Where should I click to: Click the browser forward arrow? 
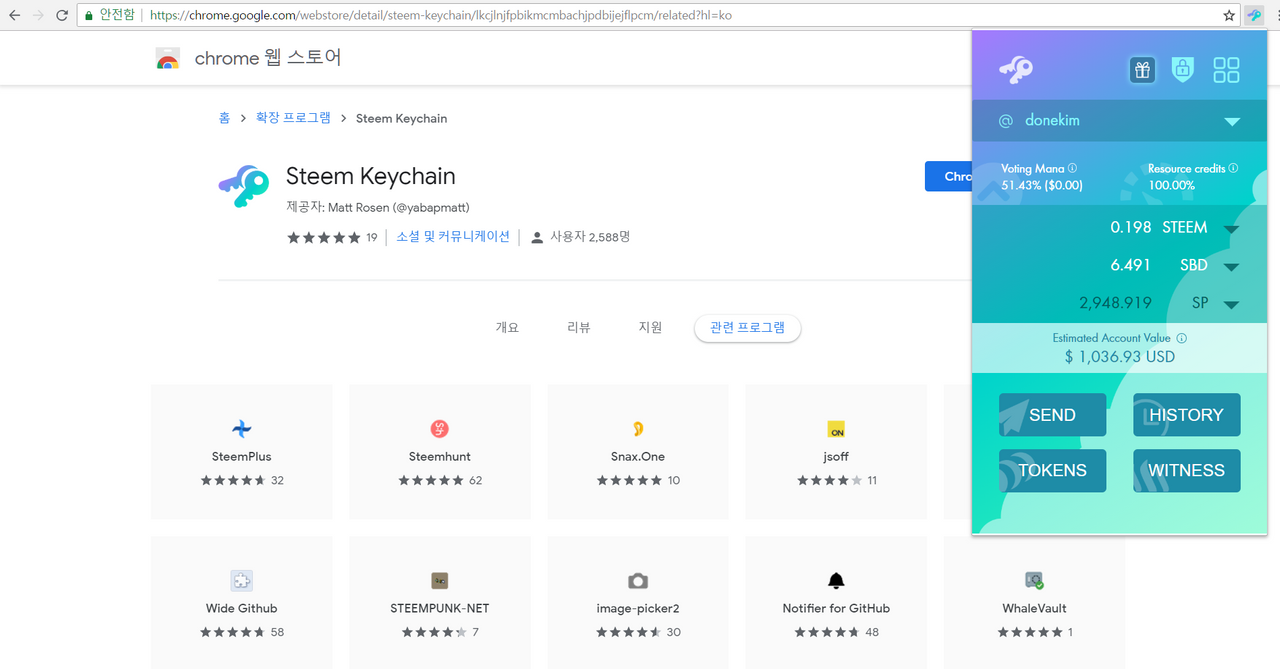click(38, 15)
